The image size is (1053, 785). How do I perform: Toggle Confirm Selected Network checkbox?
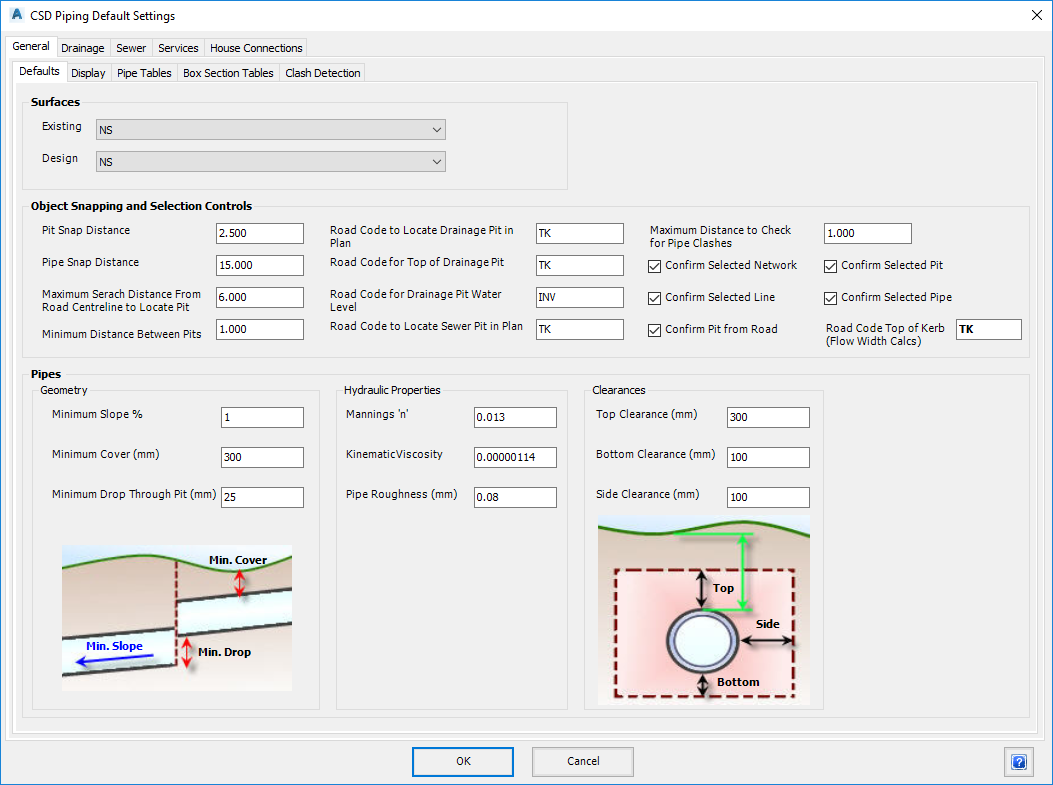(x=655, y=266)
